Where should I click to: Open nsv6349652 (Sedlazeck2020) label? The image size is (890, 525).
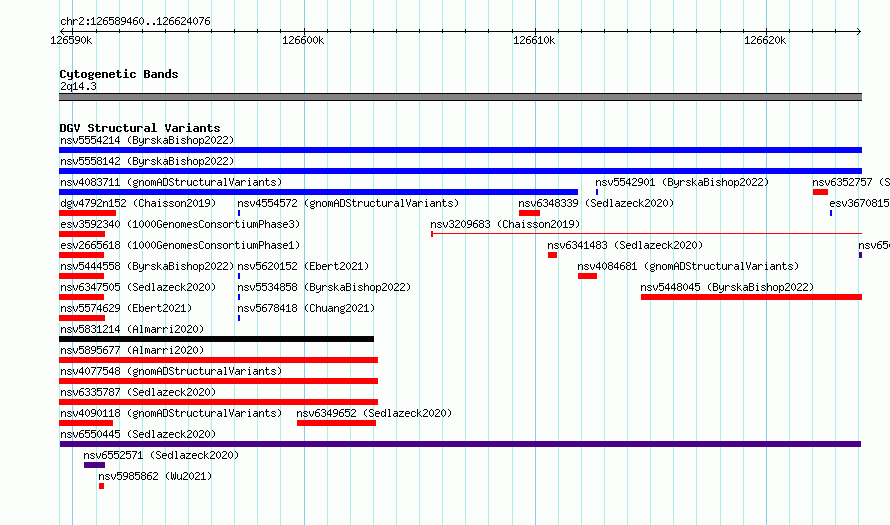point(374,413)
